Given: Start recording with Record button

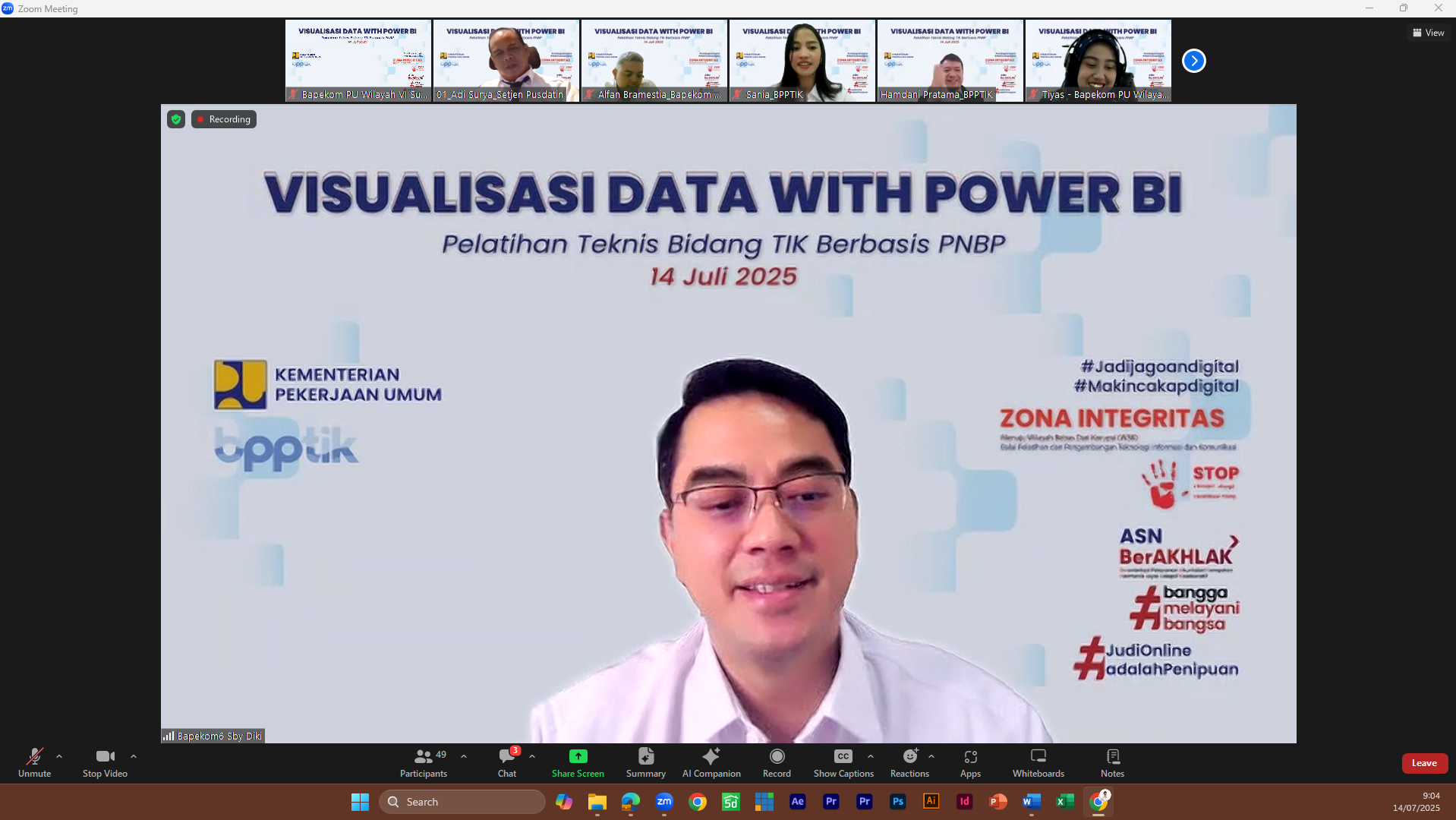Looking at the screenshot, I should 777,762.
